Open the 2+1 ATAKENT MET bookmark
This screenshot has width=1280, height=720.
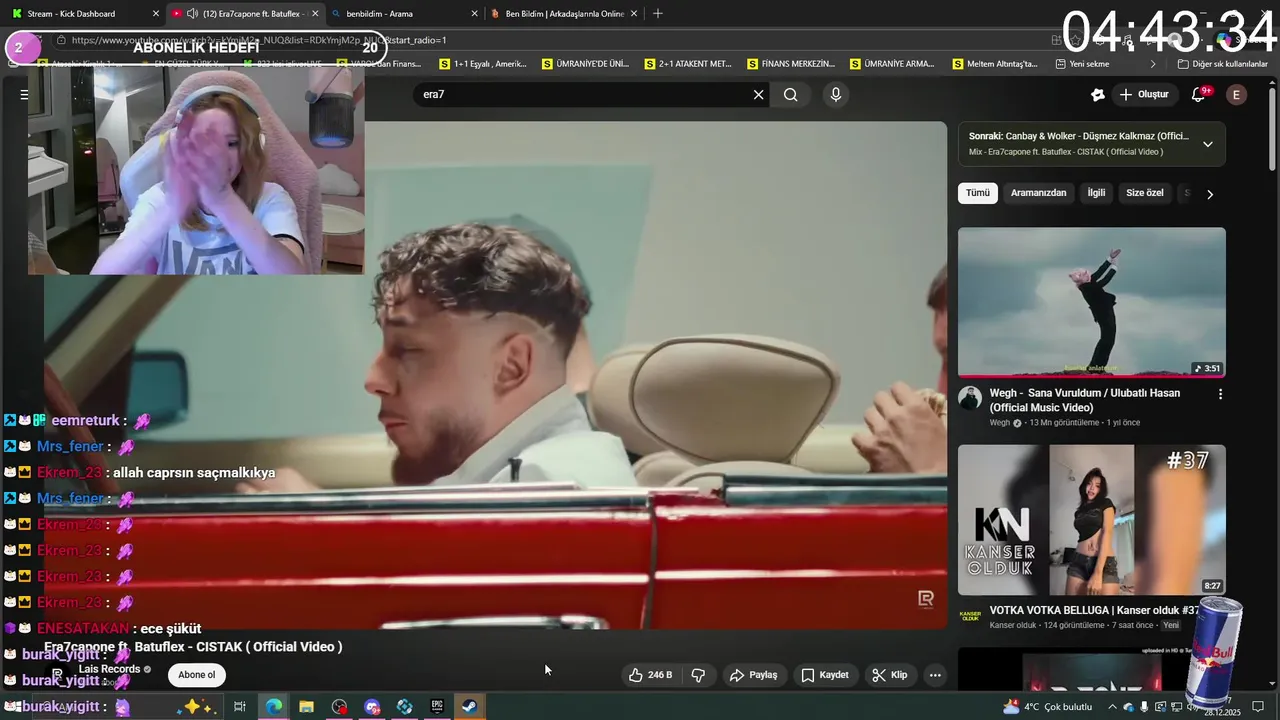coord(687,64)
